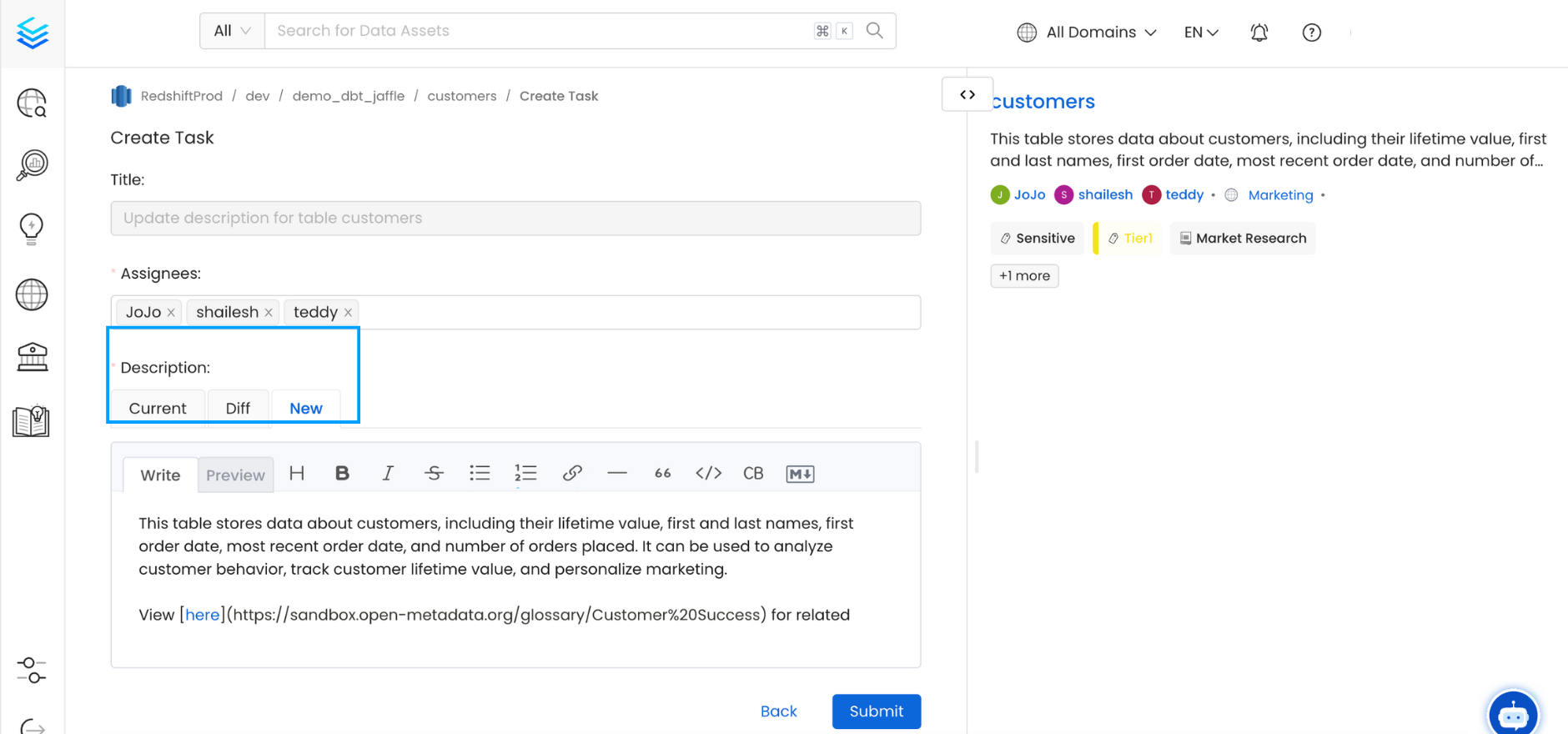Click into the description text editor
Screen dimensions: 1568x734
(x=515, y=579)
